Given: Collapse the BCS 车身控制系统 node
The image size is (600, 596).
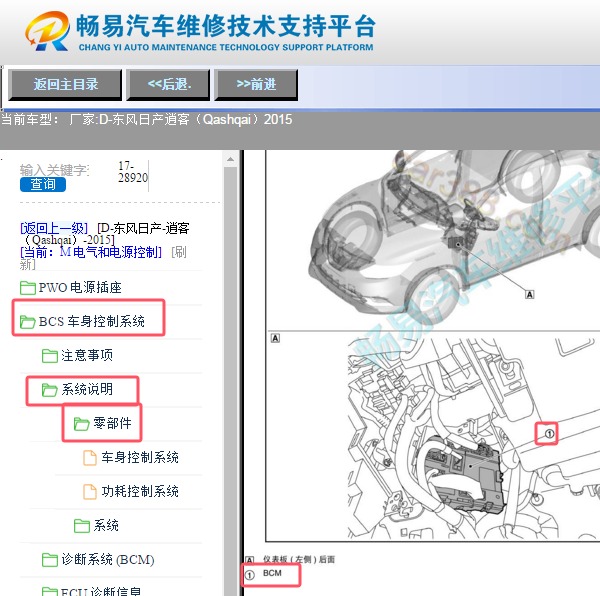Looking at the screenshot, I should 92,322.
